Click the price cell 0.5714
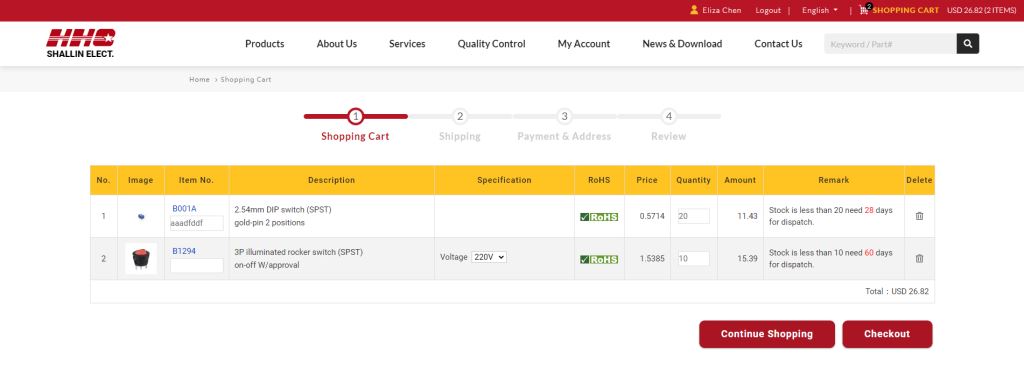This screenshot has width=1024, height=370. (652, 216)
